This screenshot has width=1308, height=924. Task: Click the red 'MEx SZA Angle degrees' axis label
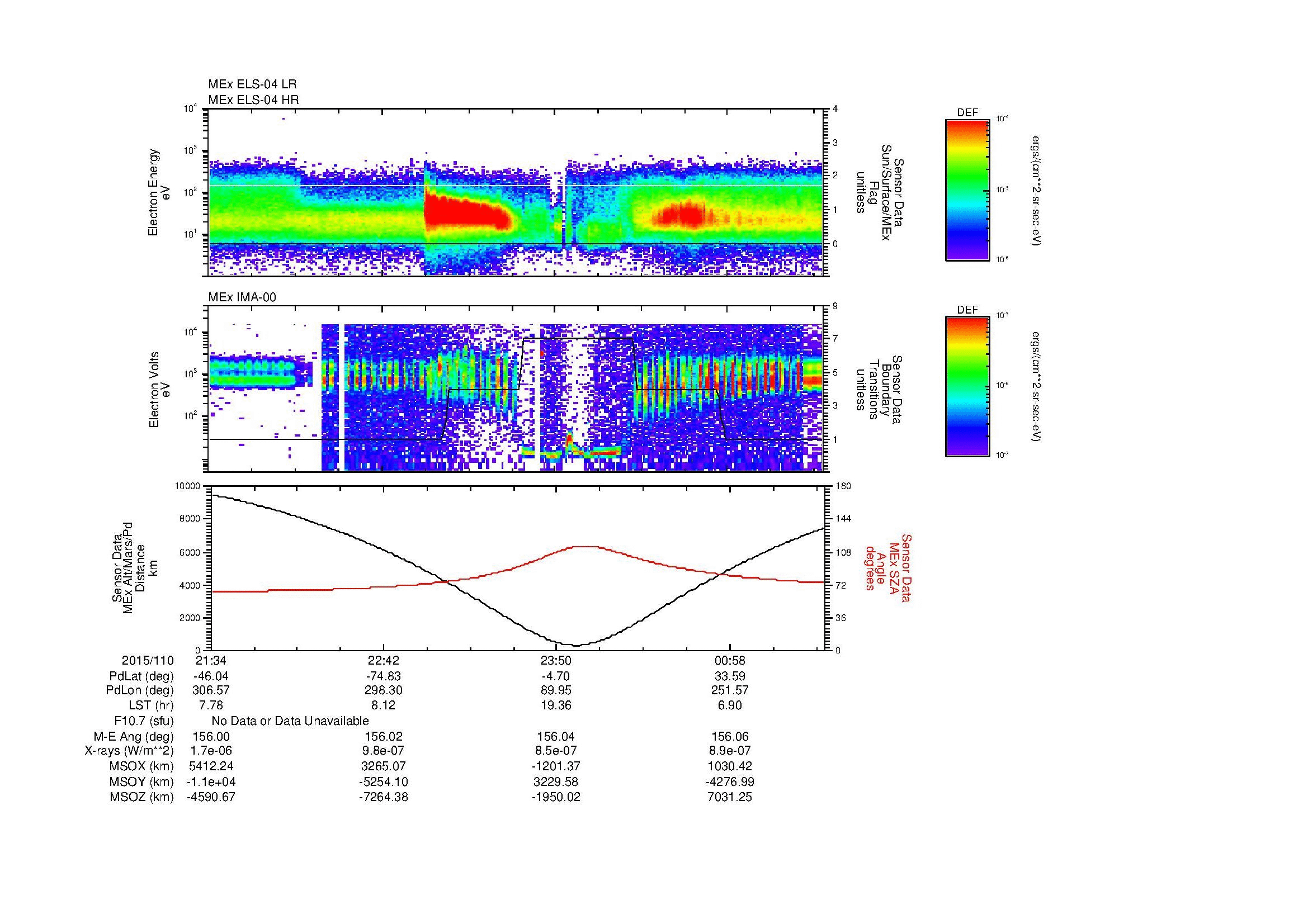click(x=887, y=567)
